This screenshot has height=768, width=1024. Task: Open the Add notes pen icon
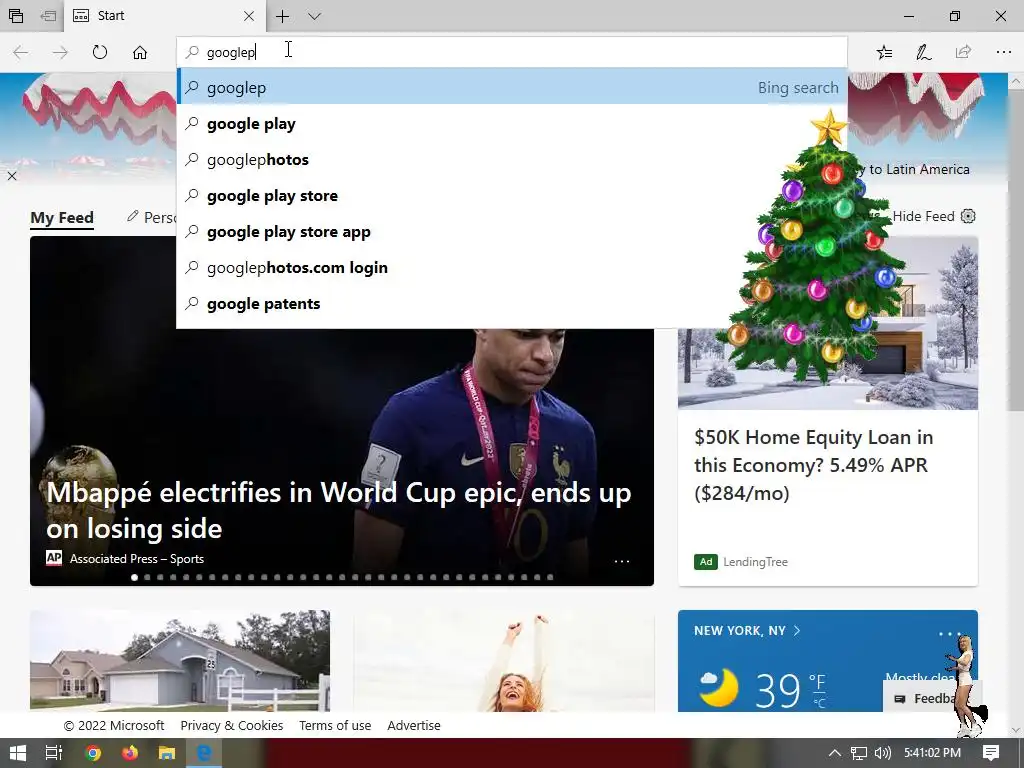tap(923, 52)
